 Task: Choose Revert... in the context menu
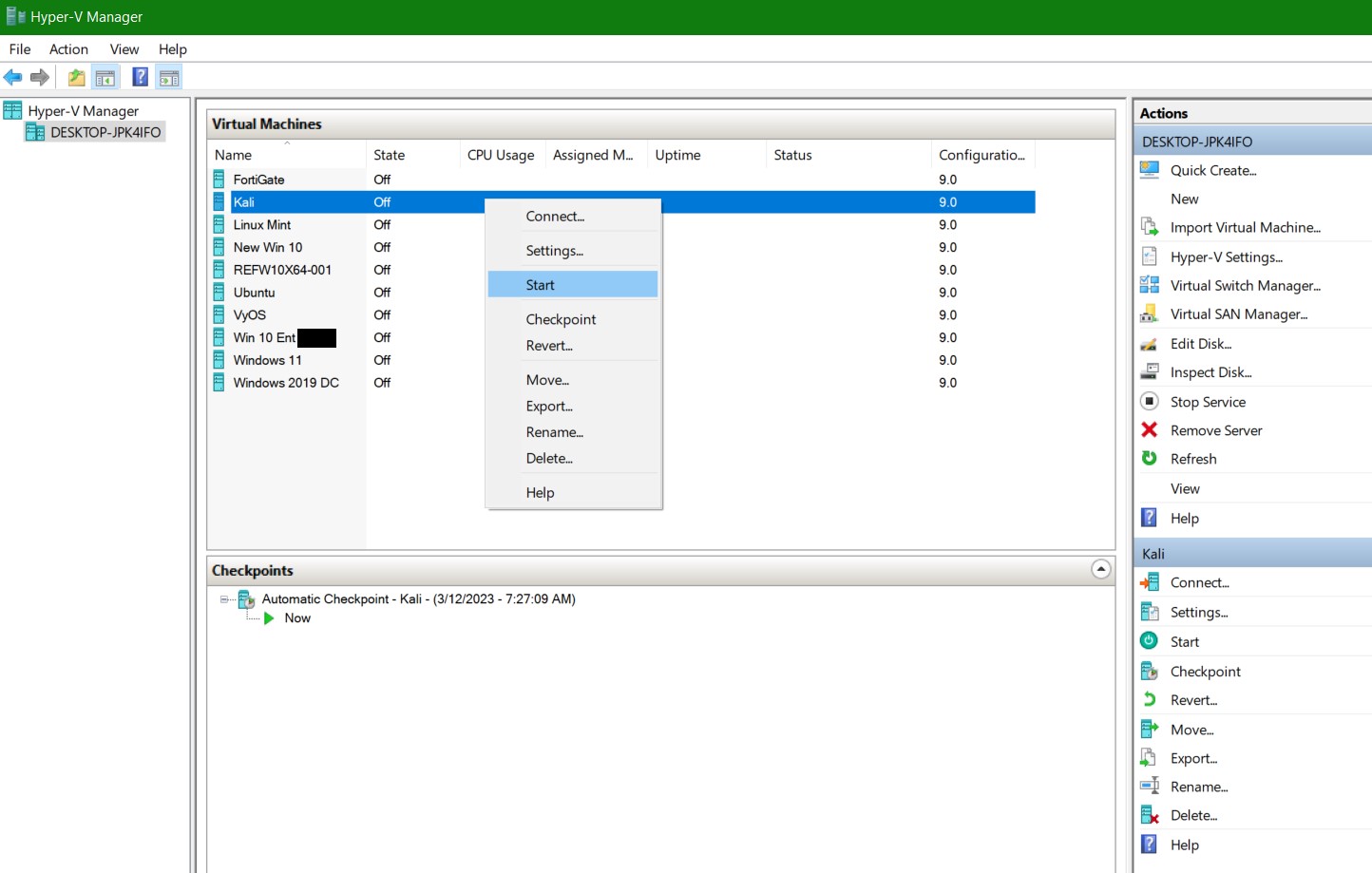pos(573,346)
